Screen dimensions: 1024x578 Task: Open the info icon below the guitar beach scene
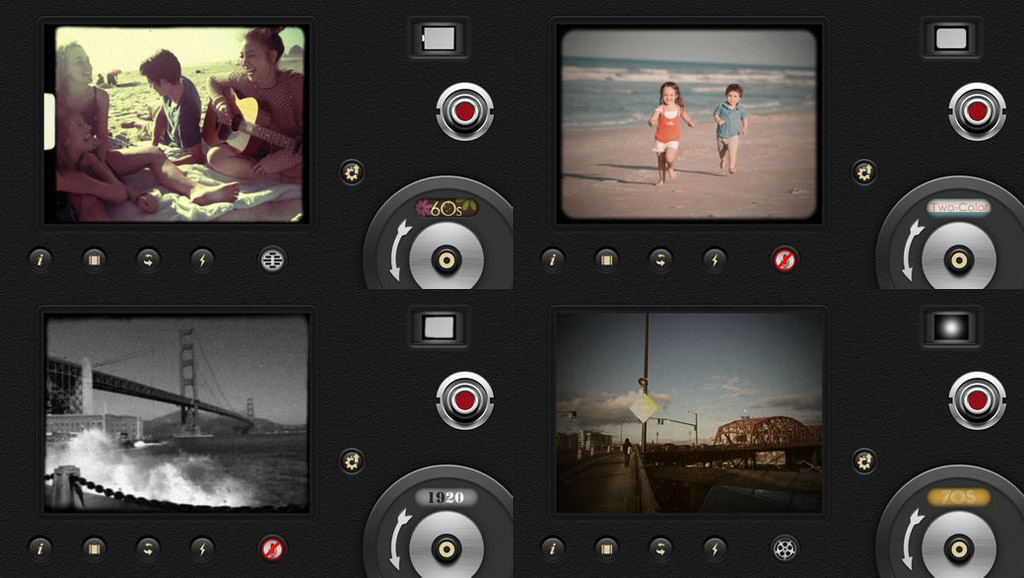click(x=40, y=260)
